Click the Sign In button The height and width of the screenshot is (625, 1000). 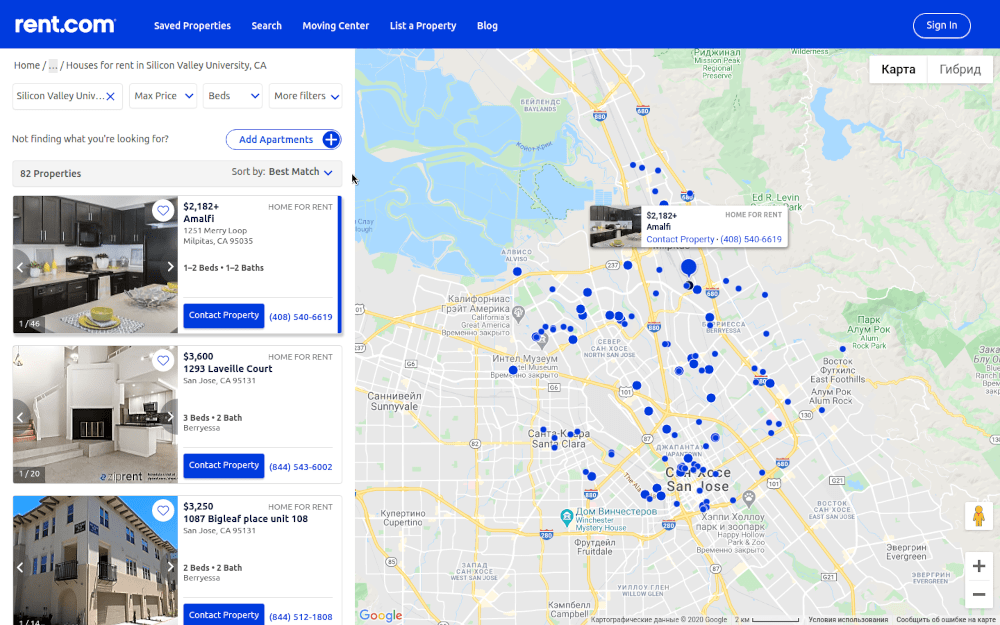coord(941,26)
